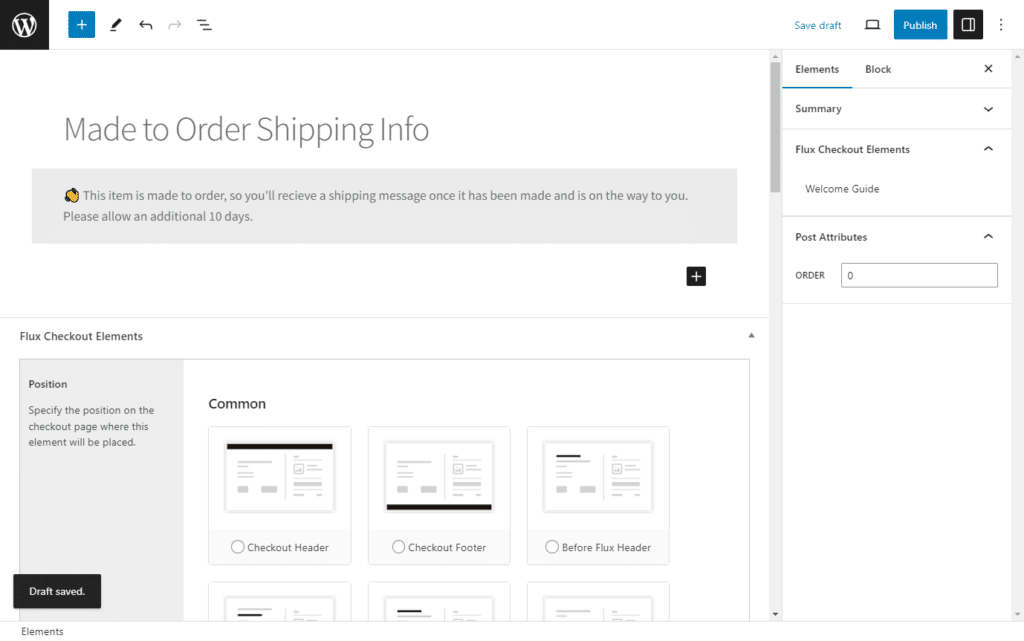Redo the last change

click(x=174, y=24)
